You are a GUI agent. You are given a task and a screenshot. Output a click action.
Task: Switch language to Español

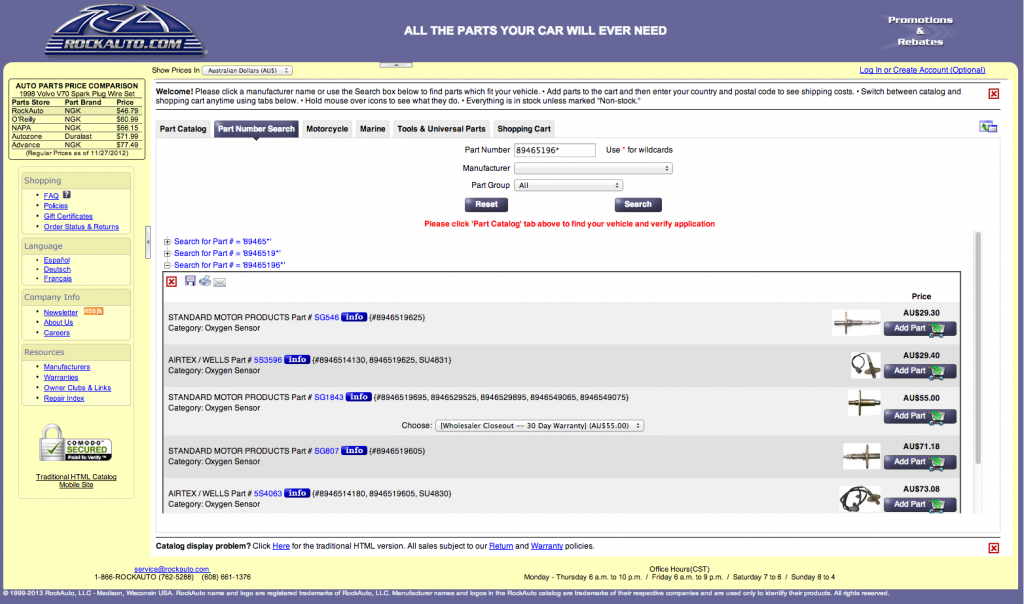click(x=57, y=260)
